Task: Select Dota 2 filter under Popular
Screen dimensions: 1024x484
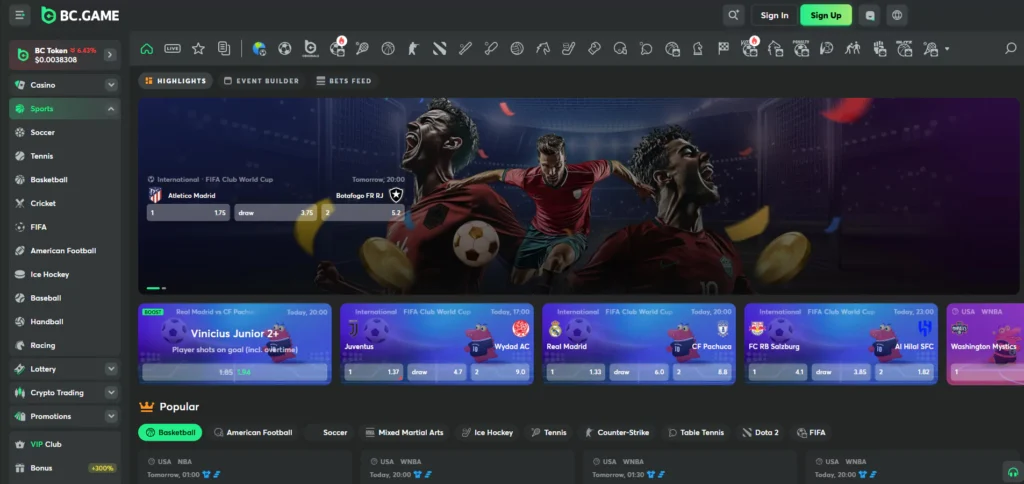Action: [x=761, y=432]
